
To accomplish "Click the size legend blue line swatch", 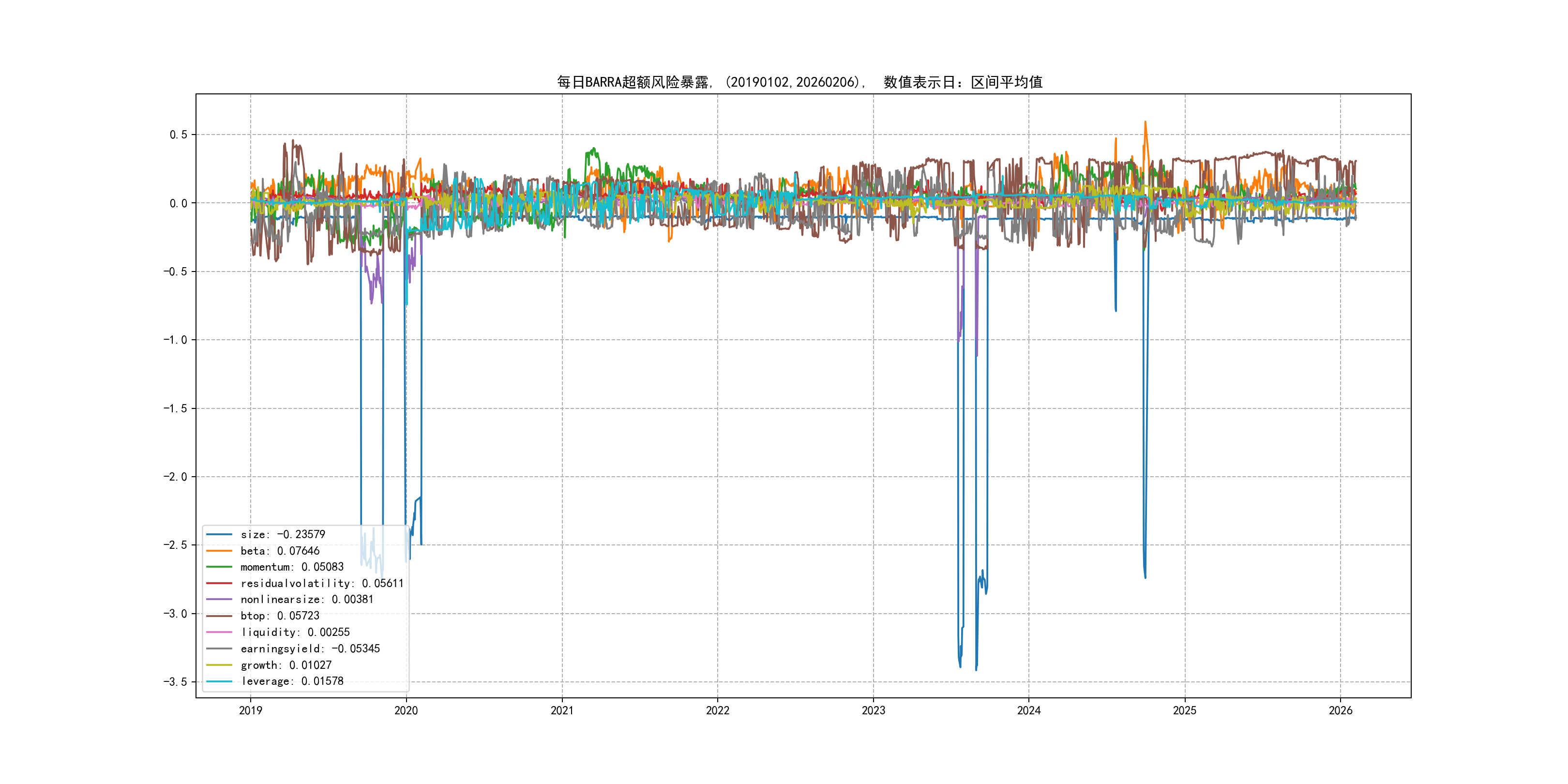I will 219,534.
